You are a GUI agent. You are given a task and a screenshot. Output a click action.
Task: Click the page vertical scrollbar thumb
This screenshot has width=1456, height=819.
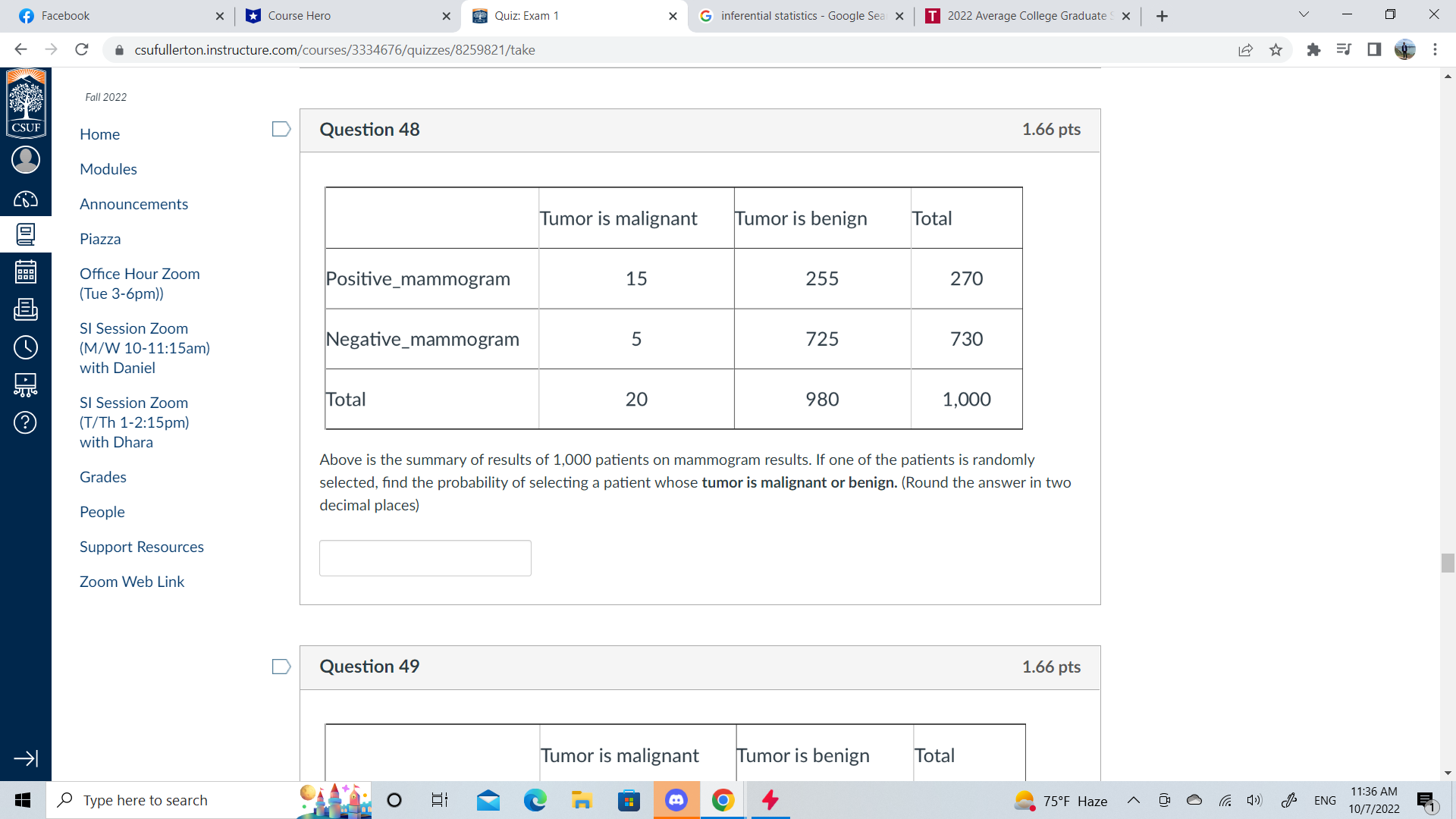point(1448,563)
